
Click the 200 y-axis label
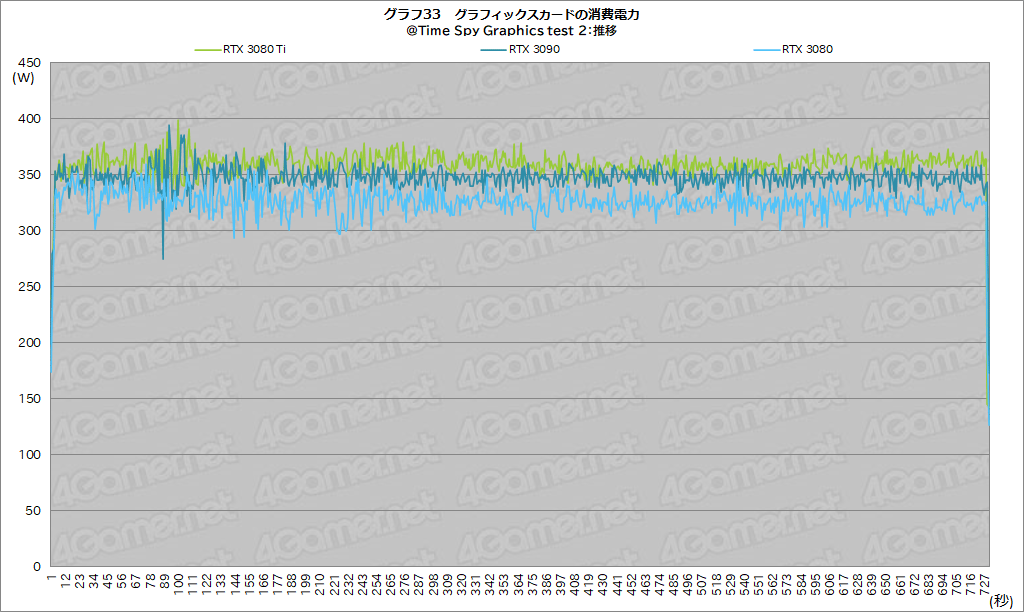pyautogui.click(x=29, y=342)
